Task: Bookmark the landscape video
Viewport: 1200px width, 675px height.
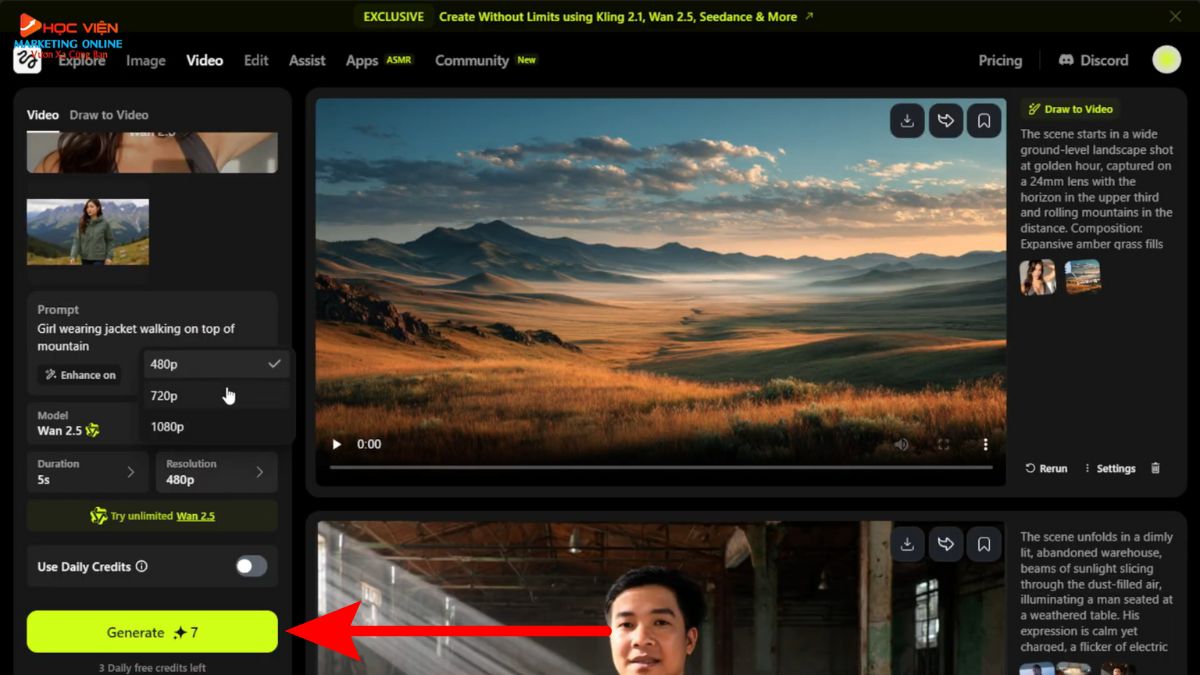Action: 984,121
